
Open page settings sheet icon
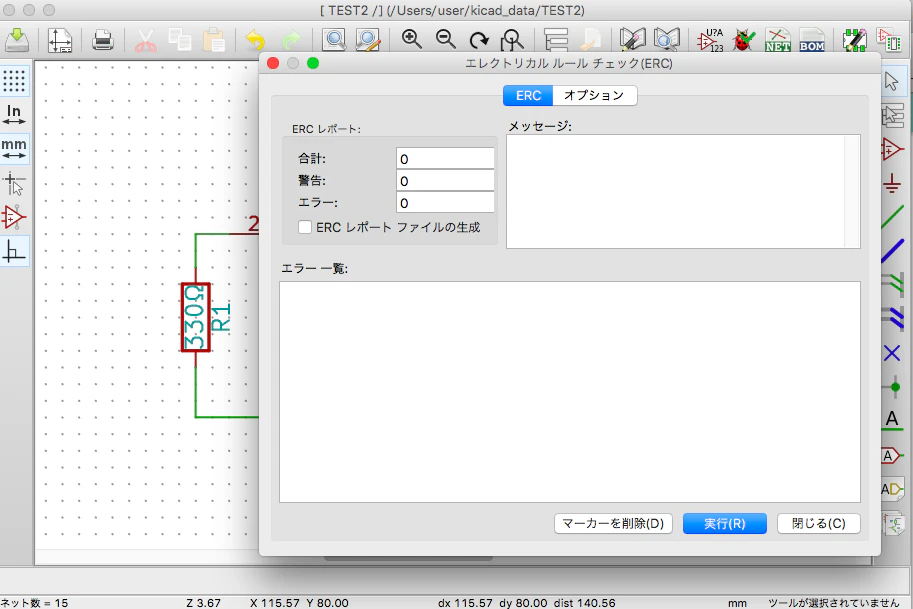click(60, 40)
